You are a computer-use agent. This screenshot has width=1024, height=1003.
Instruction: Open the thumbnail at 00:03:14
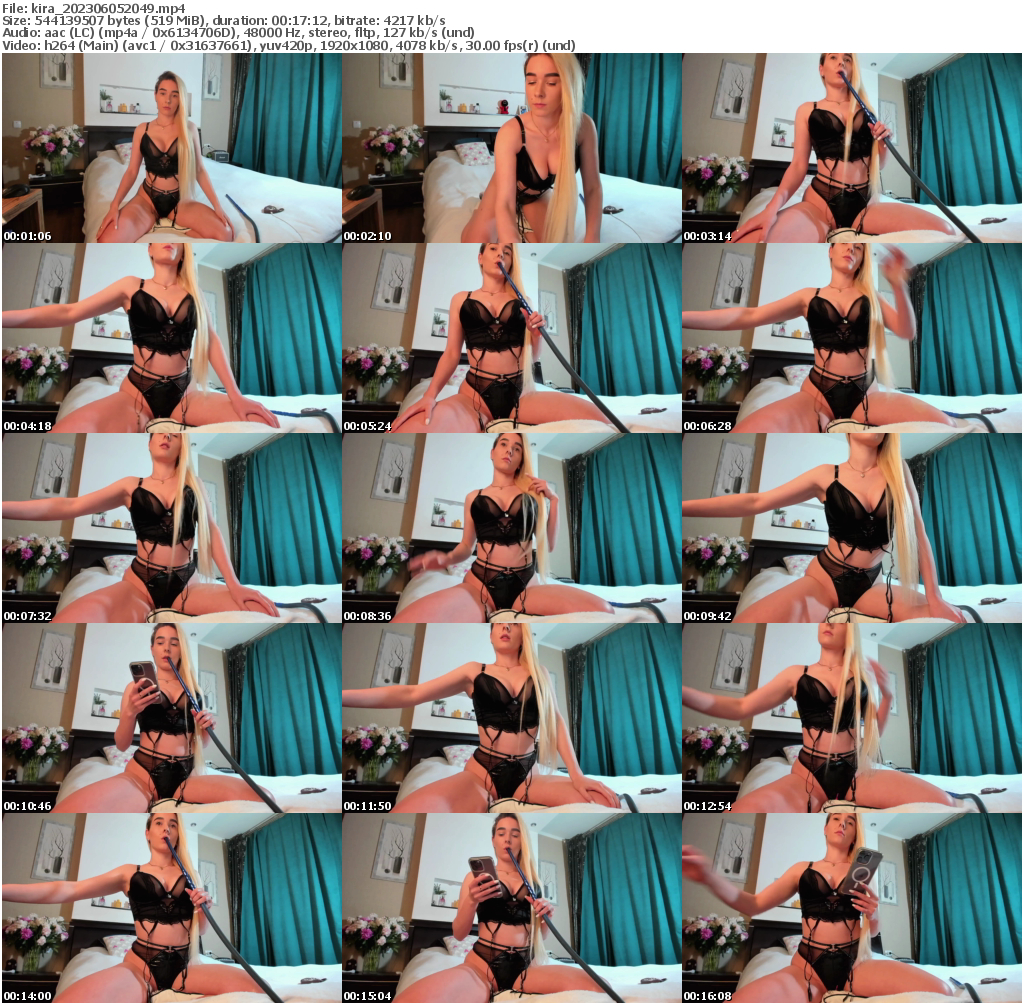click(x=852, y=145)
